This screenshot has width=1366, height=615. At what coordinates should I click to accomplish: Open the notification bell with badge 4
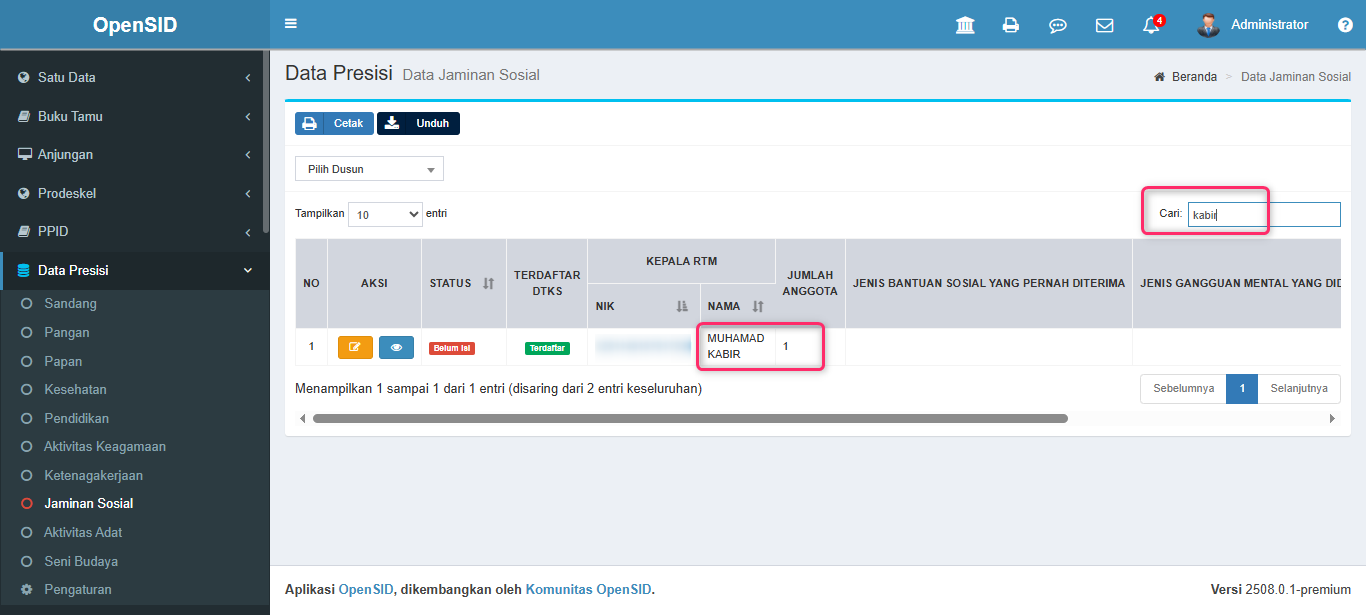coord(1151,25)
